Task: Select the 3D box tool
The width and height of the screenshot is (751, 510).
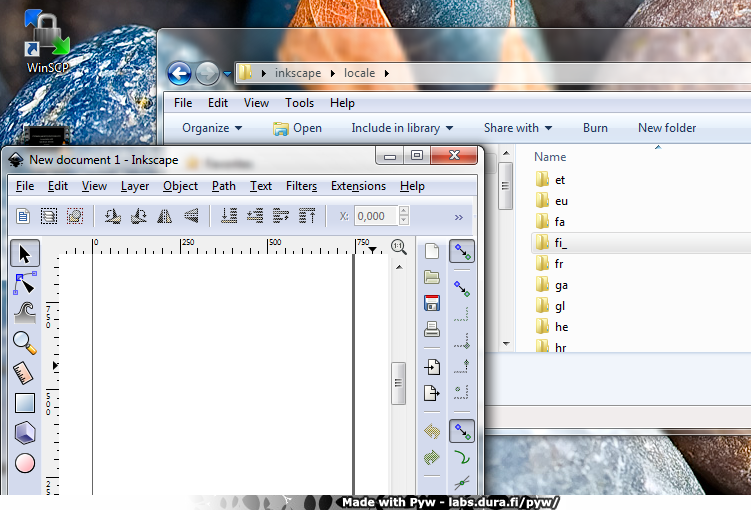Action: click(x=25, y=432)
